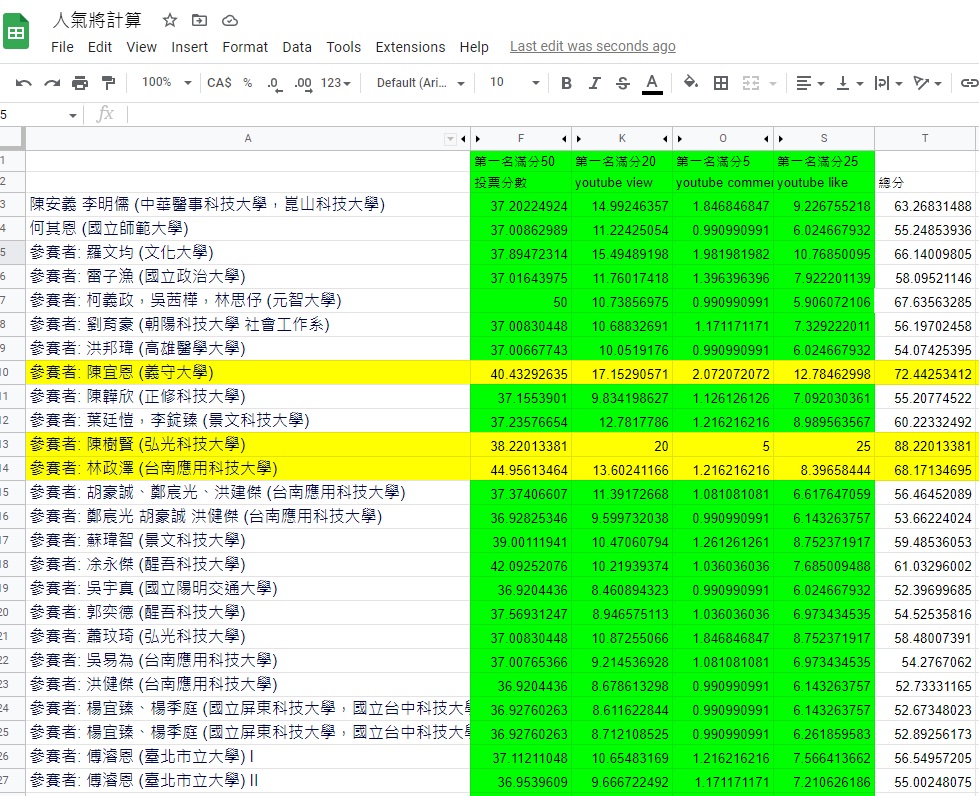The image size is (979, 796).
Task: Expand hidden columns right of K
Action: coord(665,139)
